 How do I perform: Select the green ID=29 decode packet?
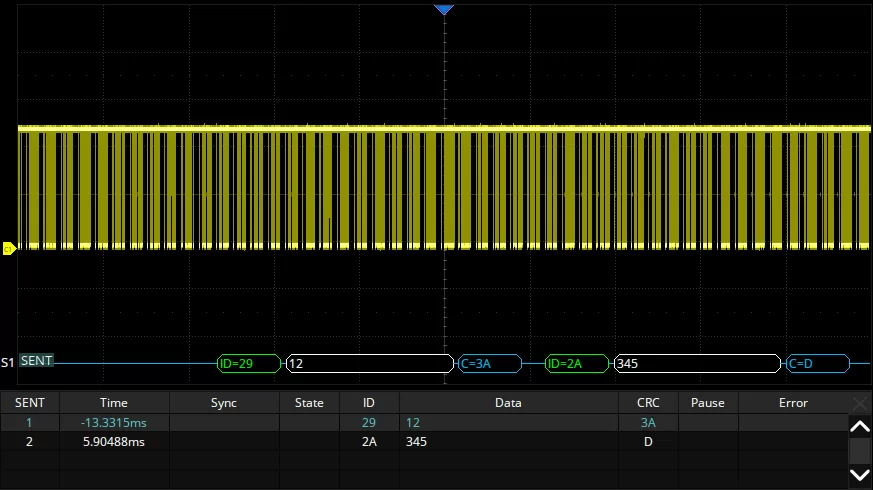(249, 364)
